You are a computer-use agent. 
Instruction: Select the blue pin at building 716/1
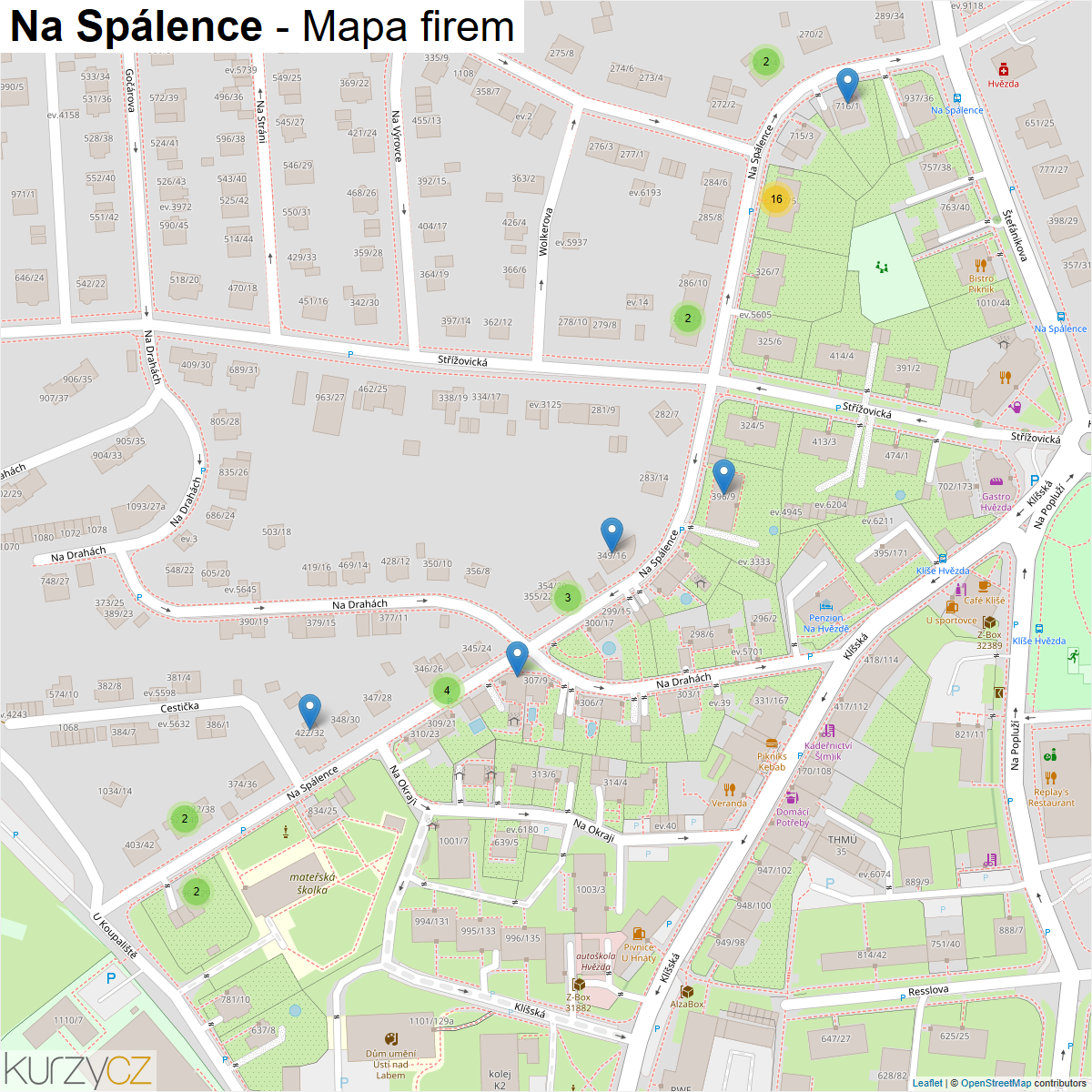pyautogui.click(x=847, y=86)
